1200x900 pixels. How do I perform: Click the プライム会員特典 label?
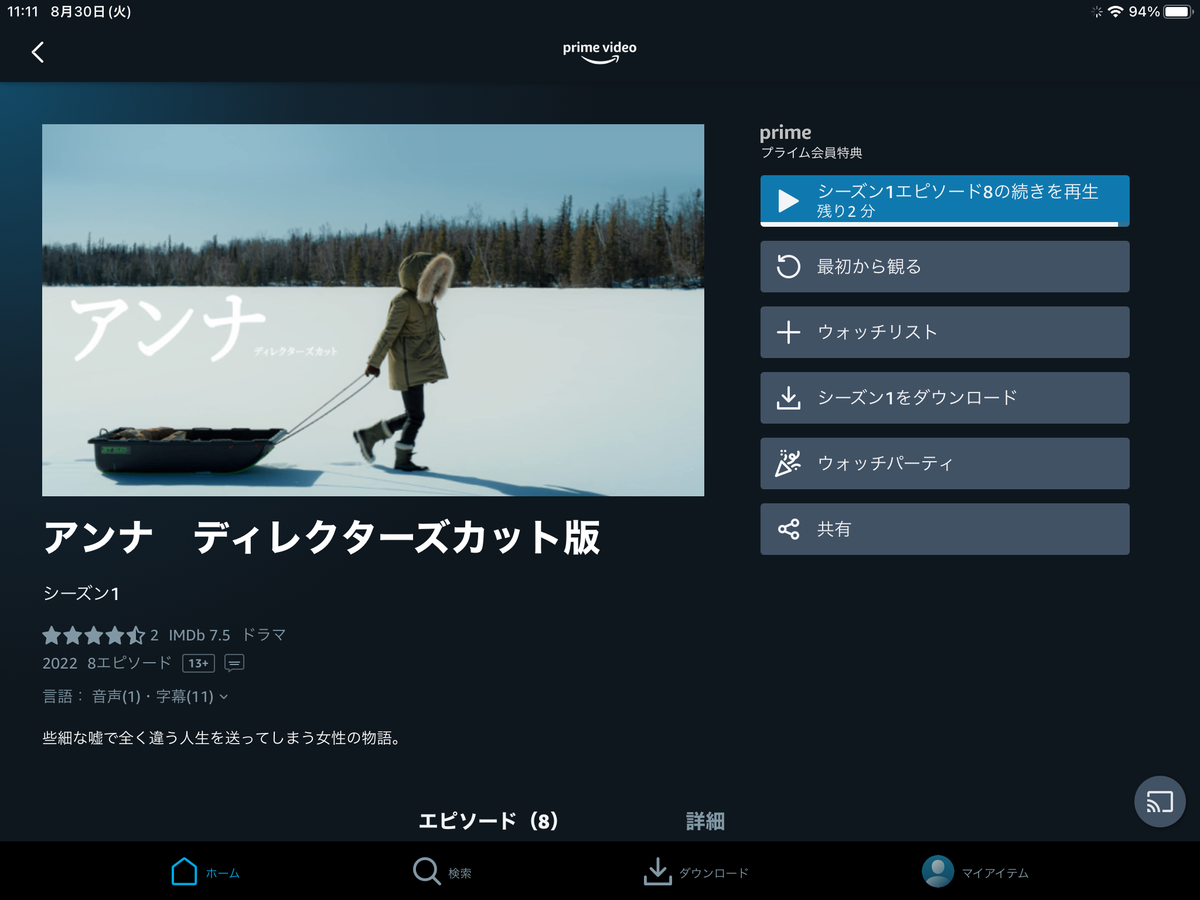[811, 153]
